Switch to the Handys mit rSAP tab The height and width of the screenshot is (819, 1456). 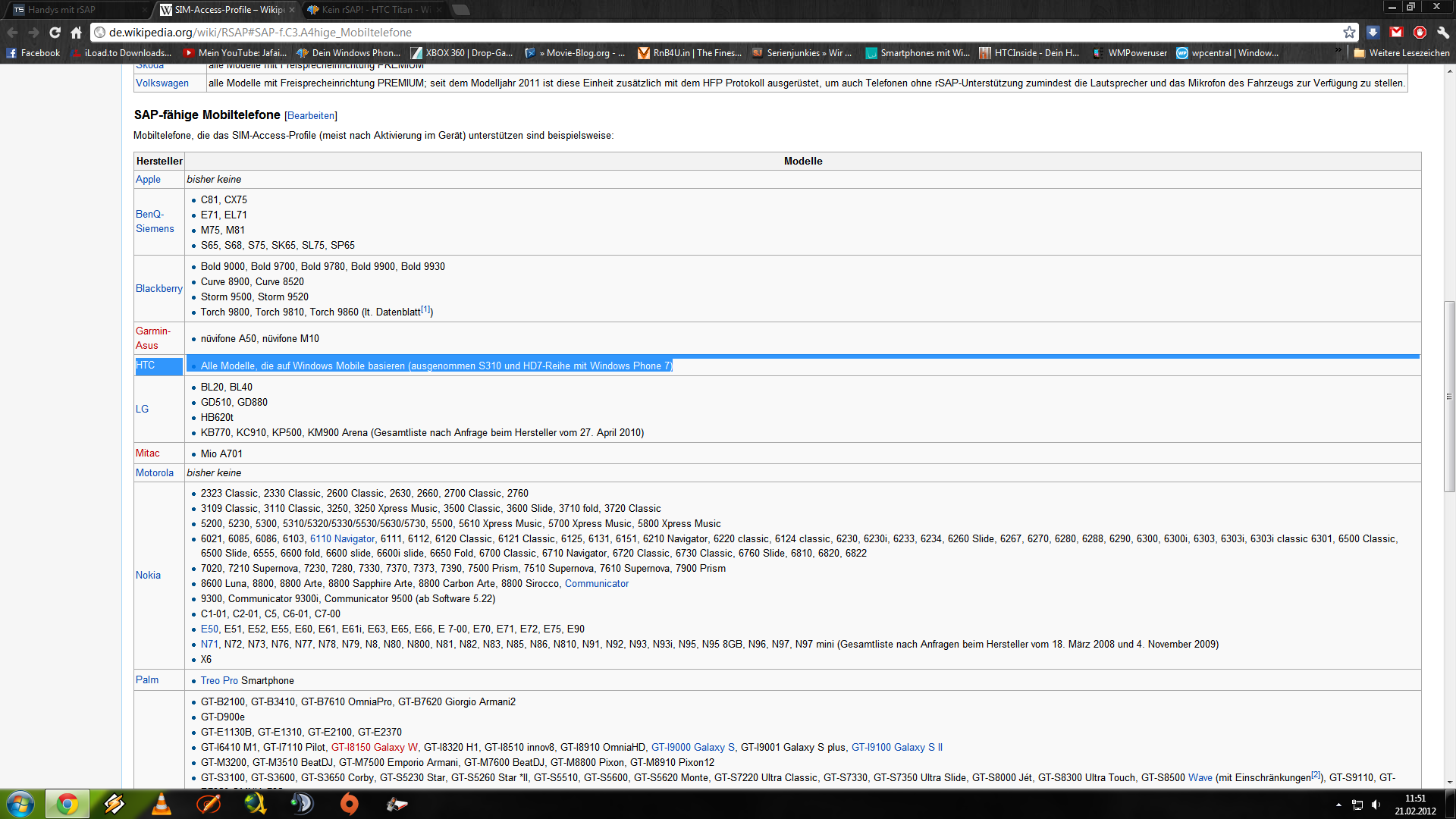click(76, 10)
